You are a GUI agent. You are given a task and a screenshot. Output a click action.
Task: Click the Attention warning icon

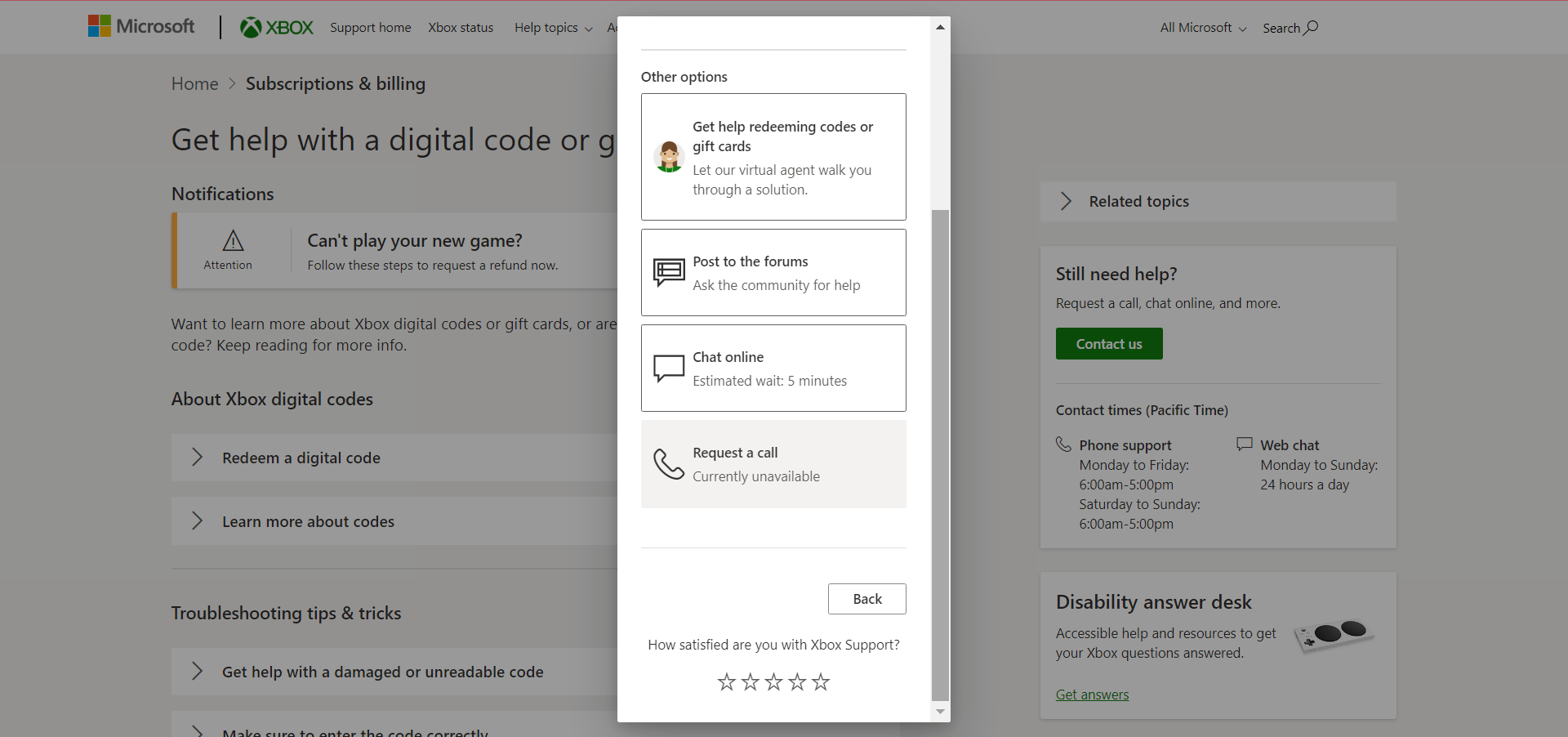(233, 240)
